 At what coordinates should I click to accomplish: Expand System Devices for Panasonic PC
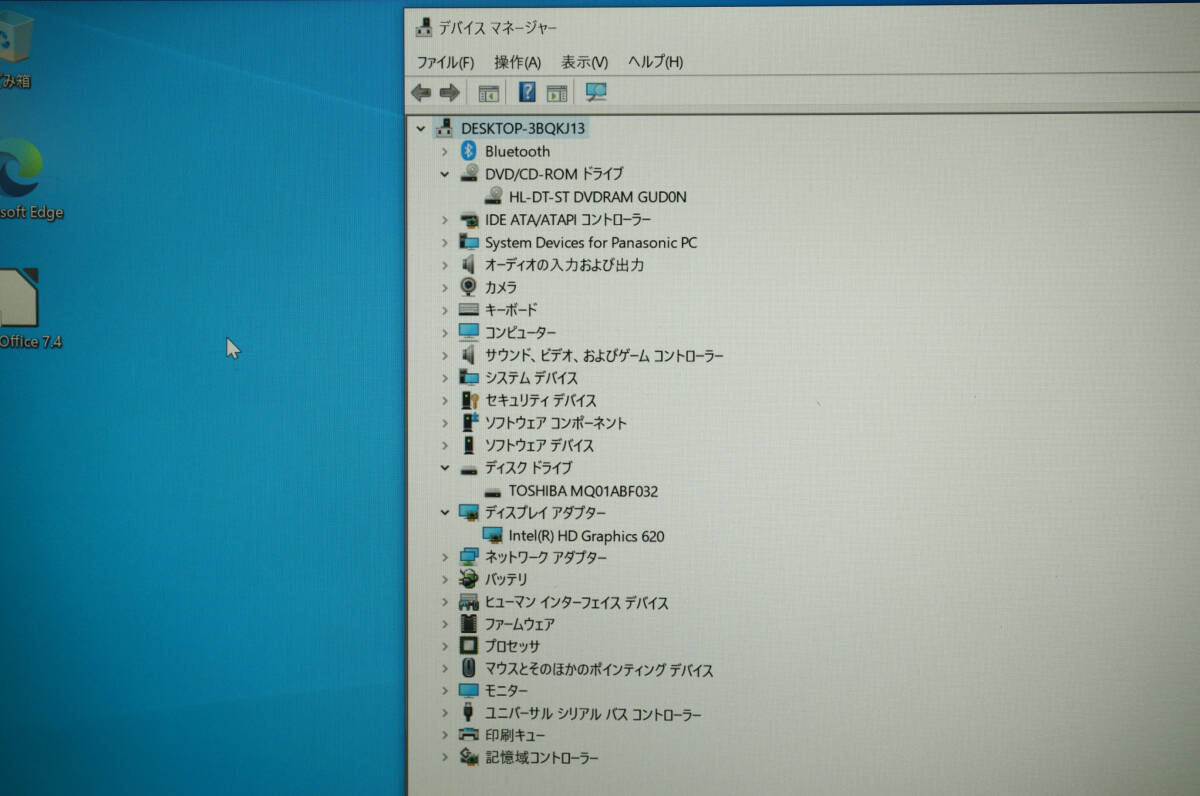445,242
